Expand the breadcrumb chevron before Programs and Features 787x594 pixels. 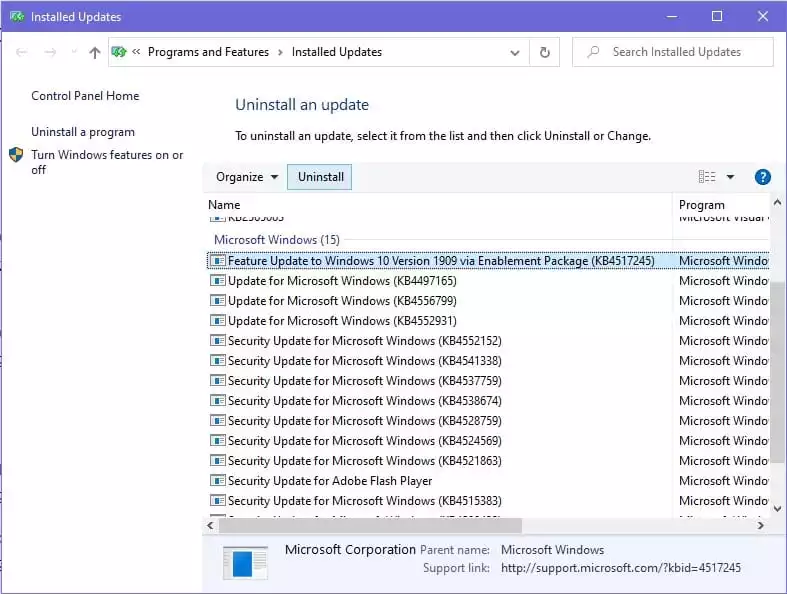tap(136, 52)
